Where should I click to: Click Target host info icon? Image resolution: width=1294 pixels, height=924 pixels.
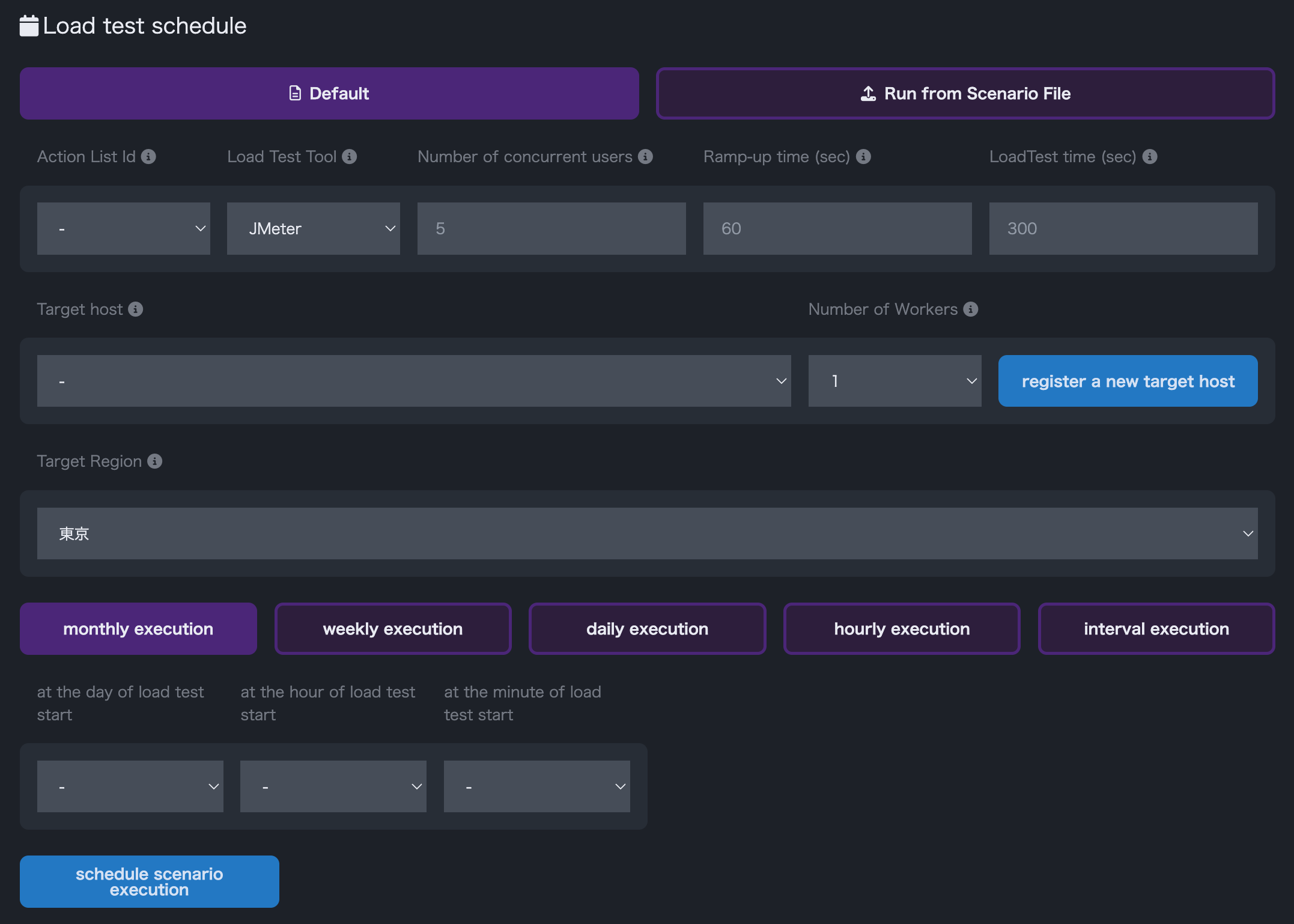click(136, 309)
